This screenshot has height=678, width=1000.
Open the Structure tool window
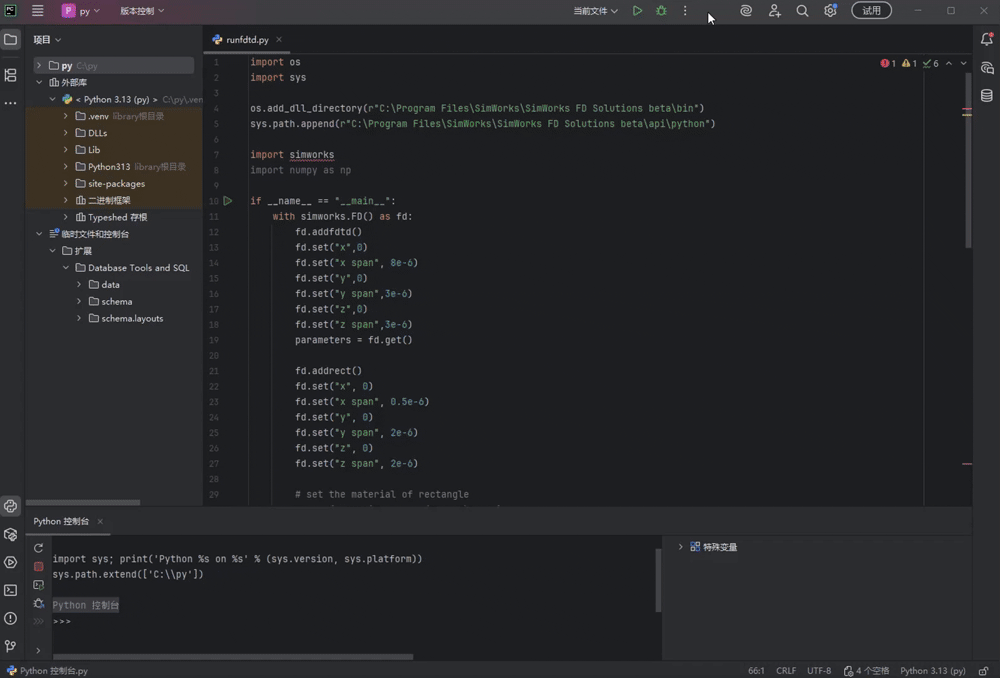(11, 75)
